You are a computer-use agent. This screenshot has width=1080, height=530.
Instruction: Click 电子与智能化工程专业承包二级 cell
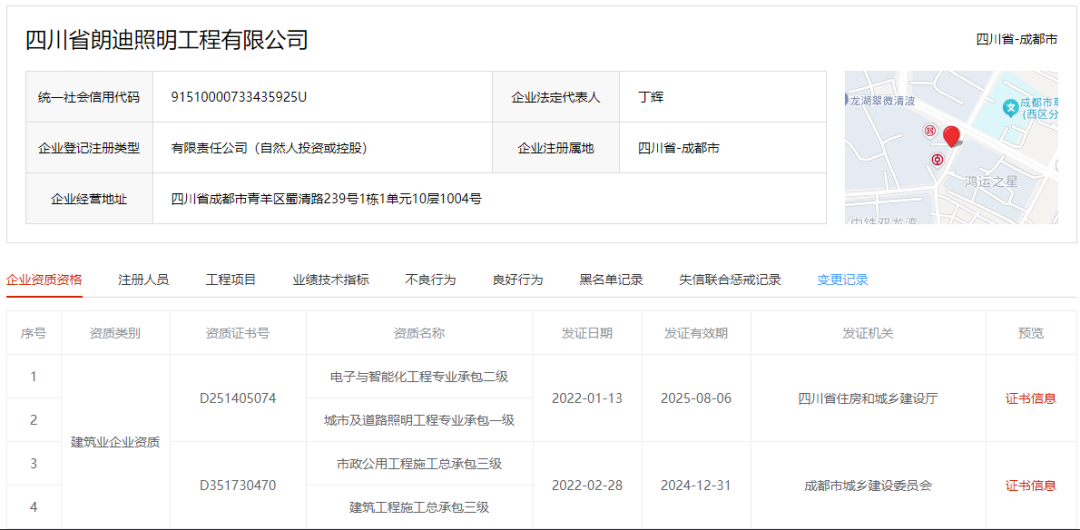(x=419, y=376)
